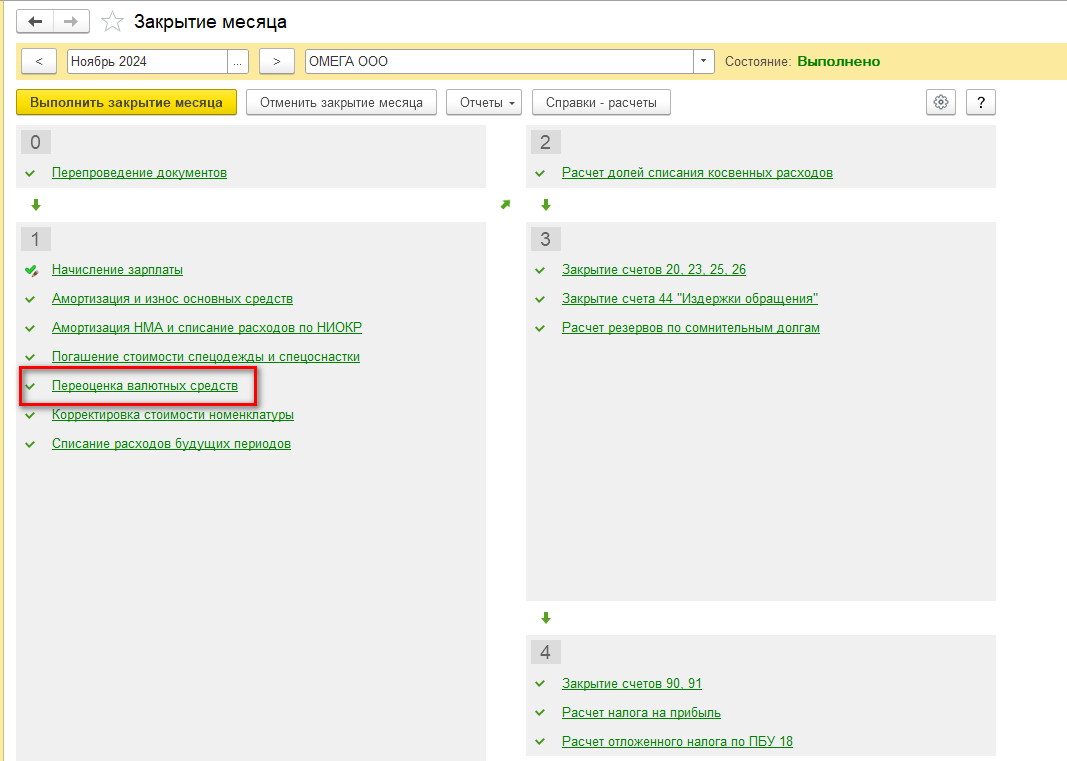
Task: Open help with question mark button
Action: 981,102
